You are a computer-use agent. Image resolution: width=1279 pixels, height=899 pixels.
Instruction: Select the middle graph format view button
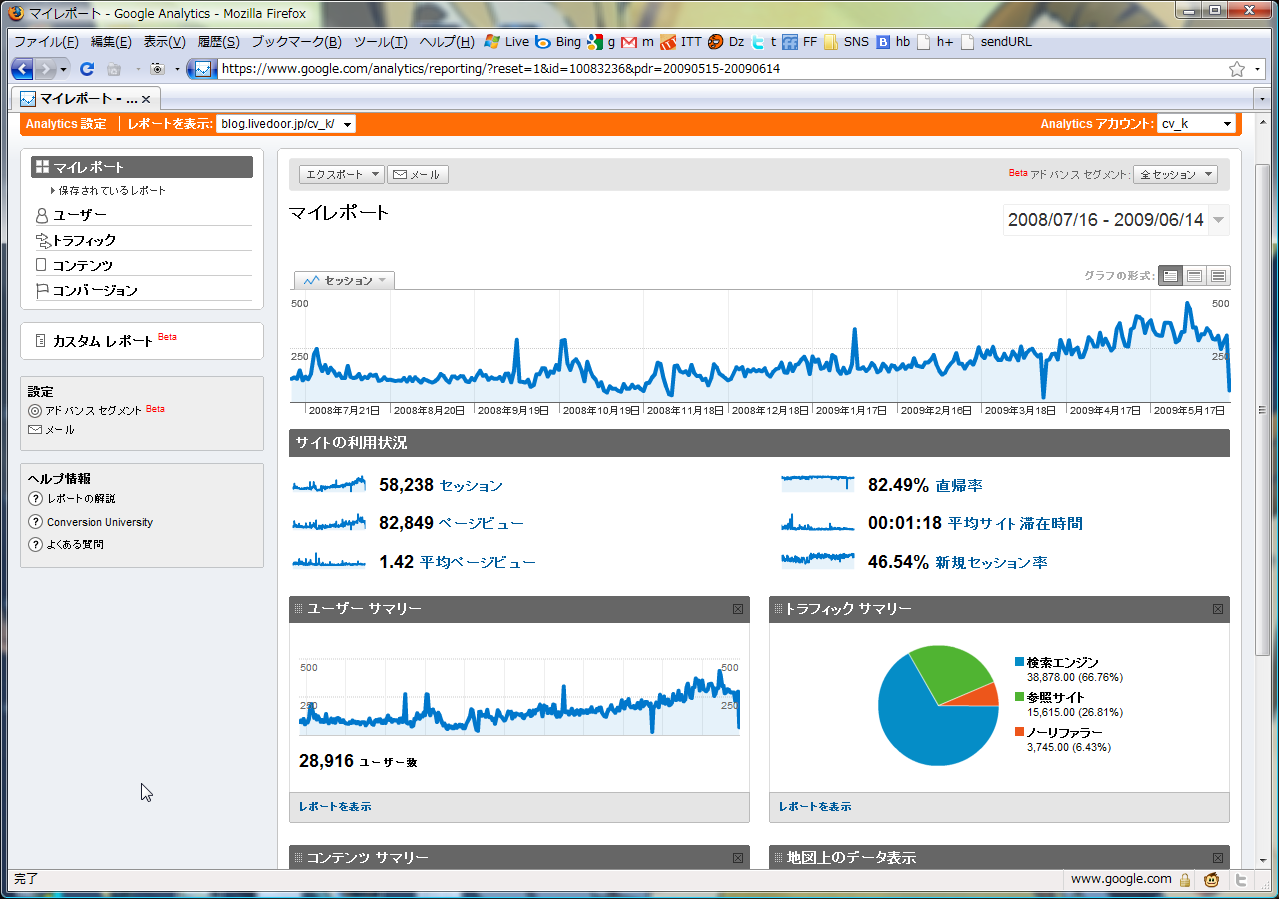point(1194,276)
